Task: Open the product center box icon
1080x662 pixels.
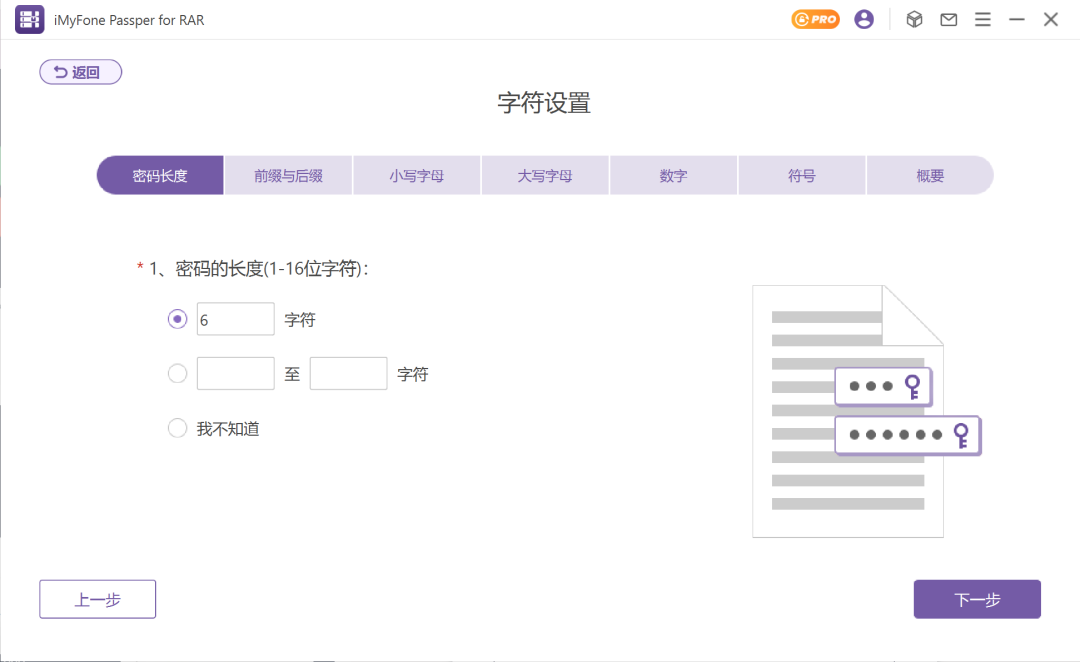Action: tap(914, 19)
